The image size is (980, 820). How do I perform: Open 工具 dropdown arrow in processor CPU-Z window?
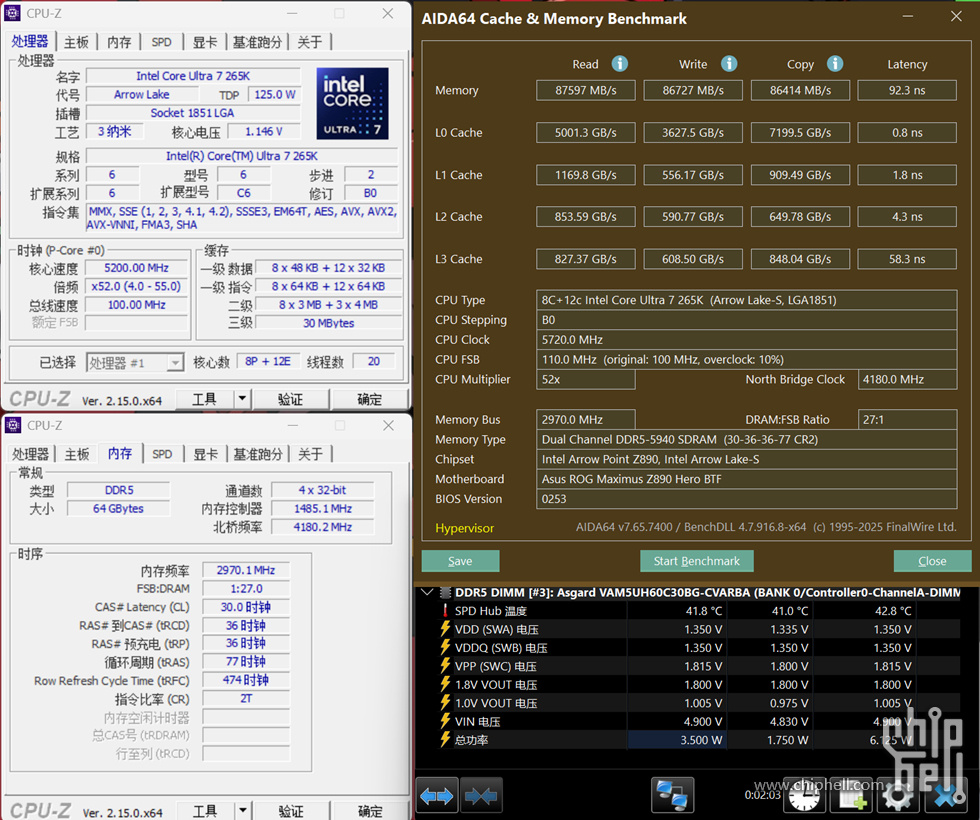click(242, 399)
